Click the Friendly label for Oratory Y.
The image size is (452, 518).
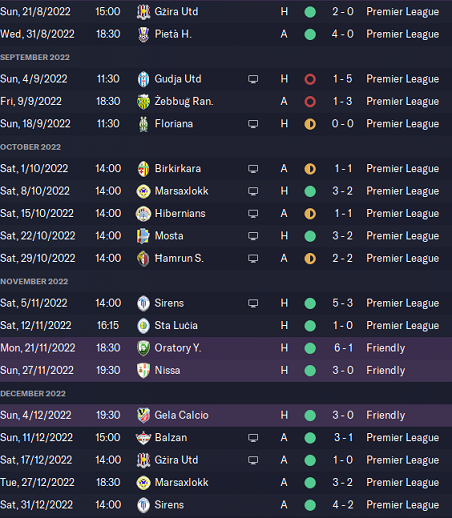point(386,348)
